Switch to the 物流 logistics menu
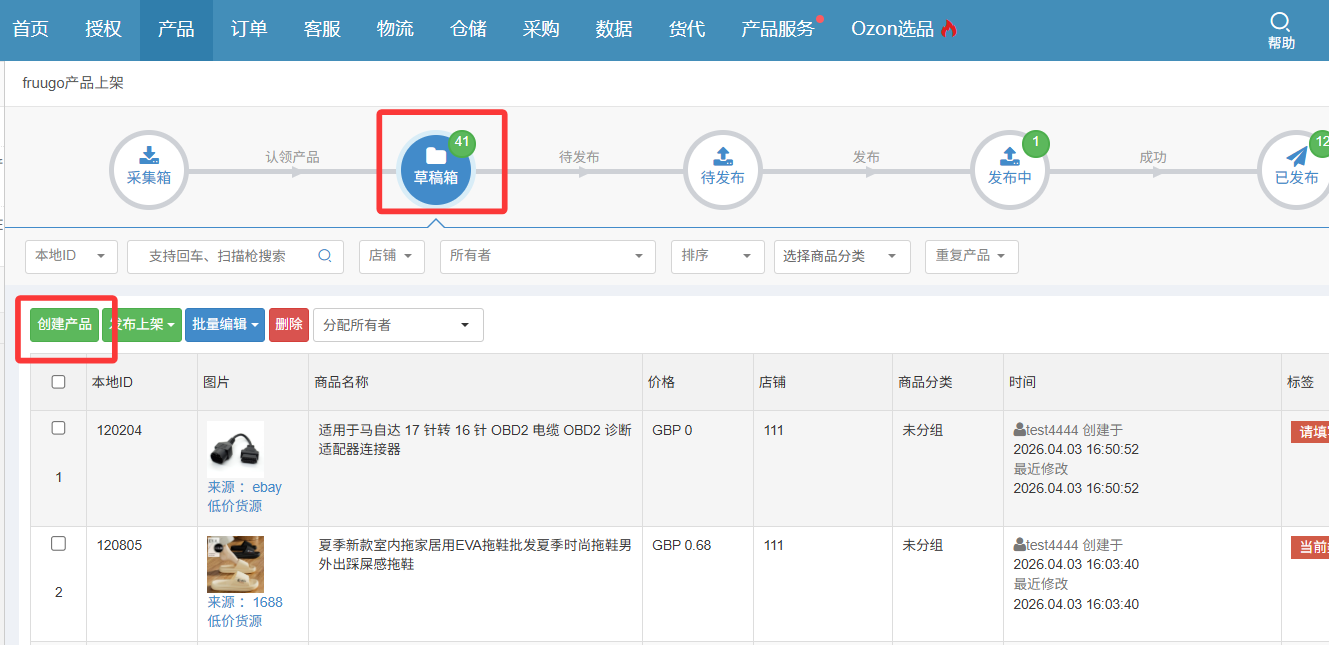This screenshot has width=1329, height=645. point(395,29)
